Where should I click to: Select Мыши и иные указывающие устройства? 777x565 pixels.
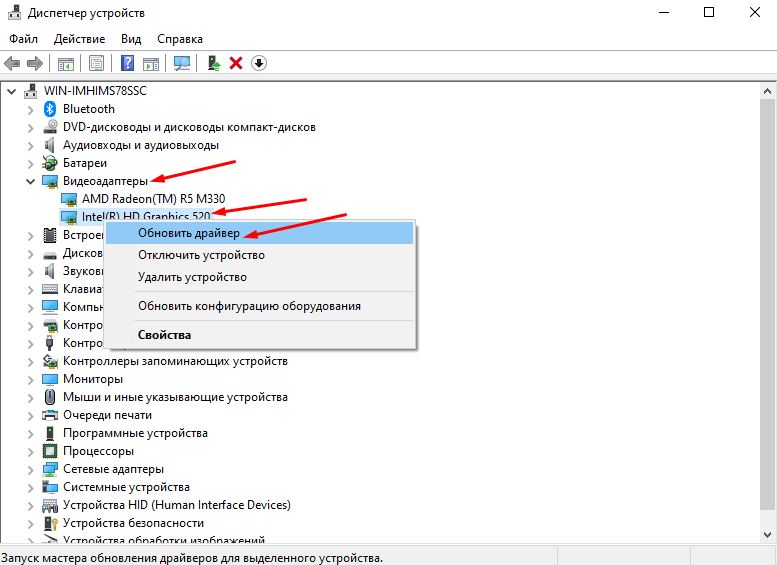click(x=175, y=397)
